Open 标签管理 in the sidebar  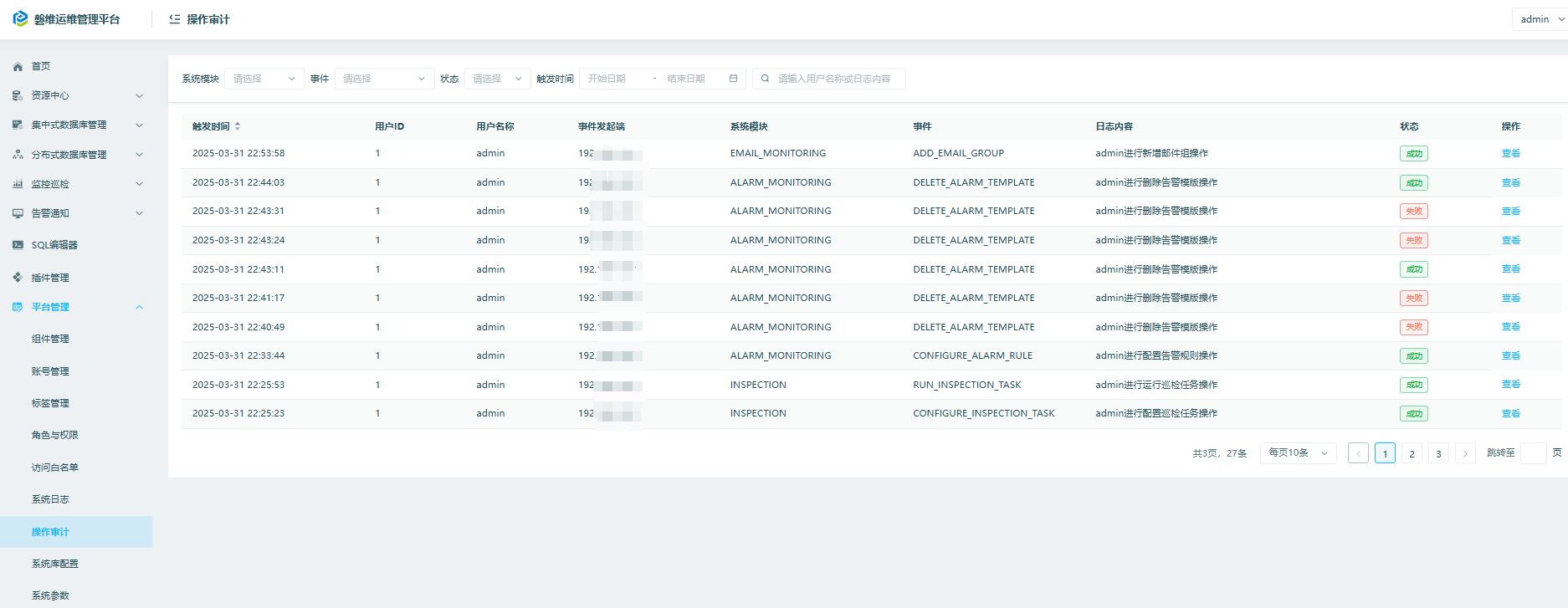tap(50, 403)
